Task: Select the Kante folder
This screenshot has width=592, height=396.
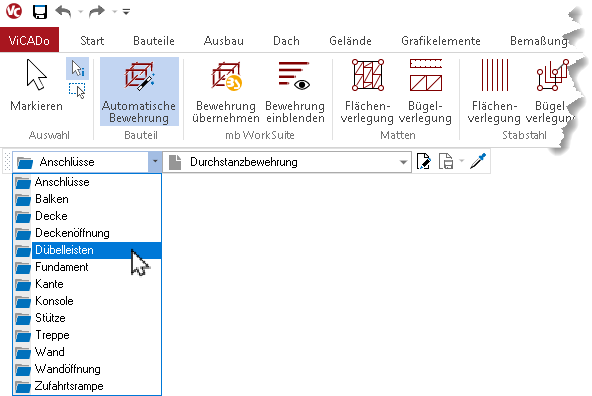Action: pos(87,284)
